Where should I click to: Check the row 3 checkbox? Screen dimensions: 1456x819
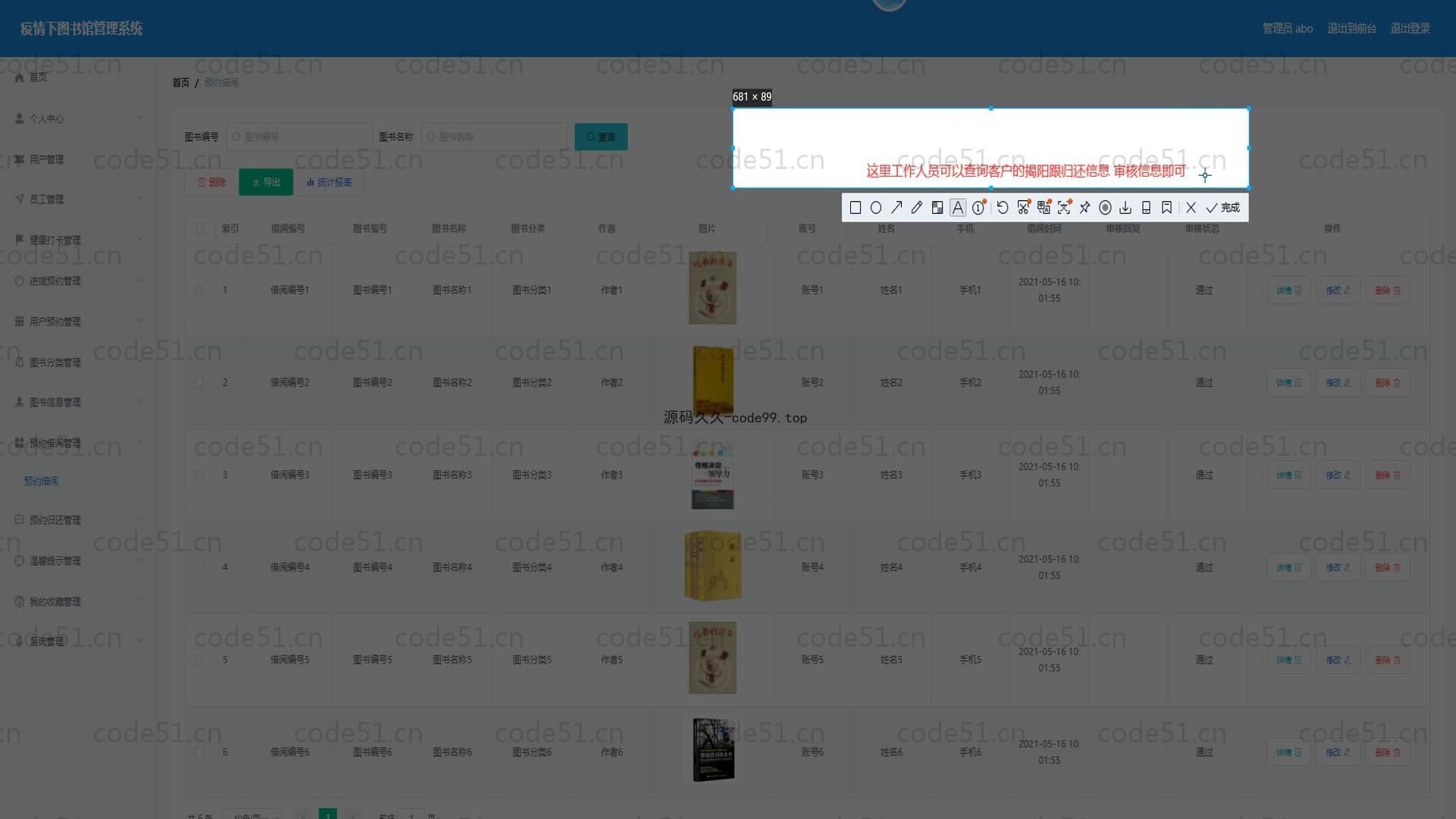point(199,475)
